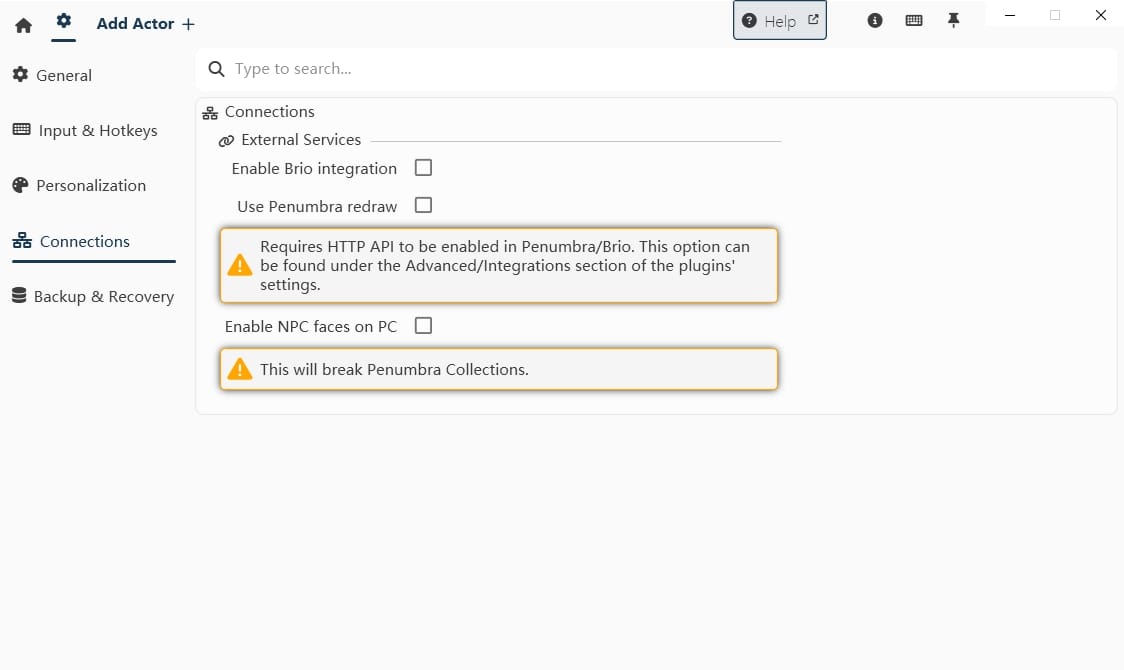Click the info circle icon

(x=875, y=20)
